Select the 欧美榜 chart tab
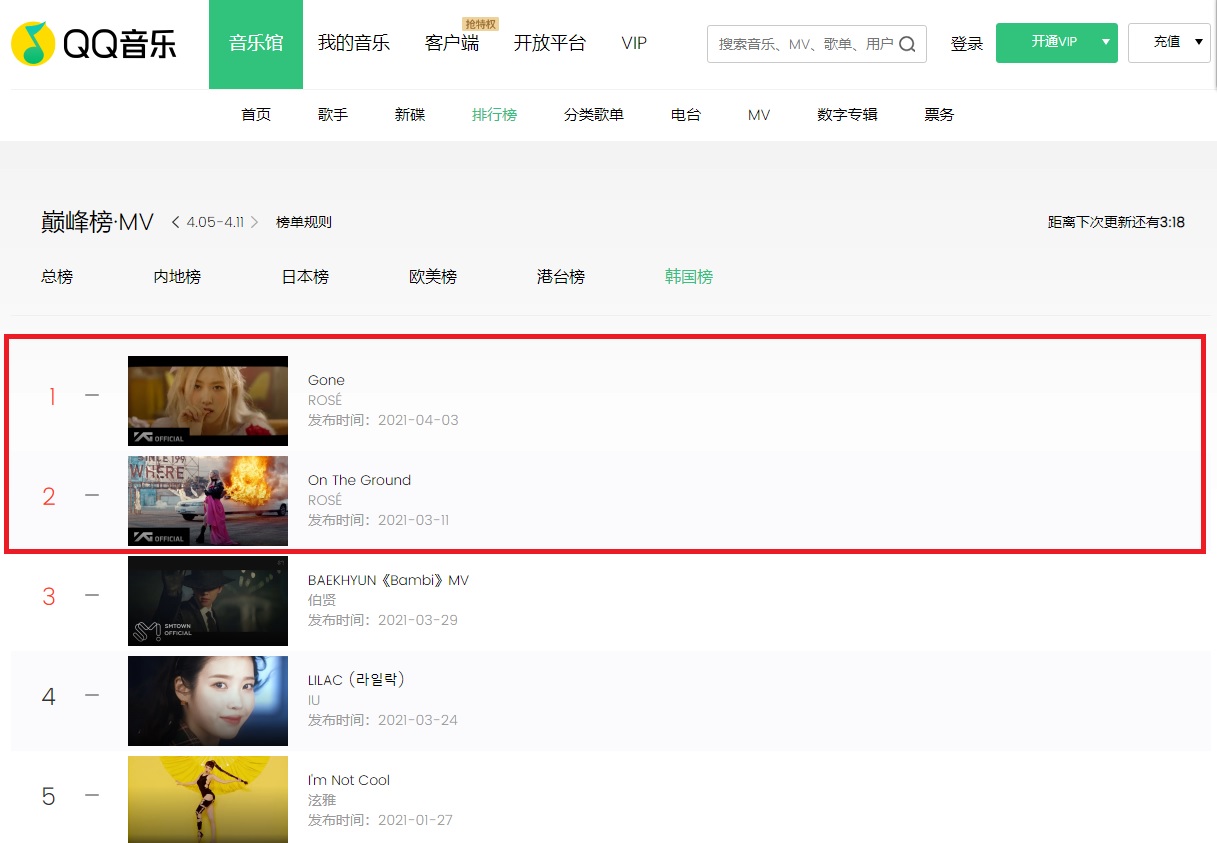This screenshot has width=1217, height=843. 433,277
